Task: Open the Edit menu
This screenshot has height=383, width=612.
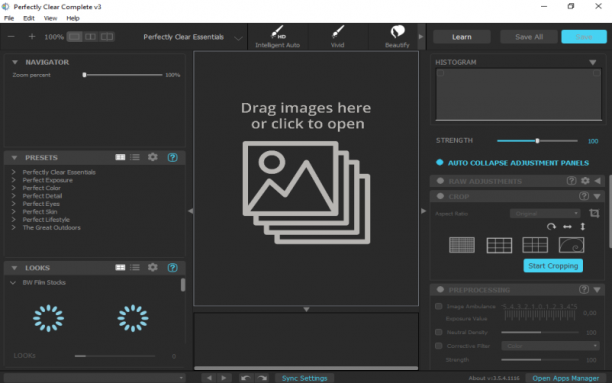Action: click(28, 18)
